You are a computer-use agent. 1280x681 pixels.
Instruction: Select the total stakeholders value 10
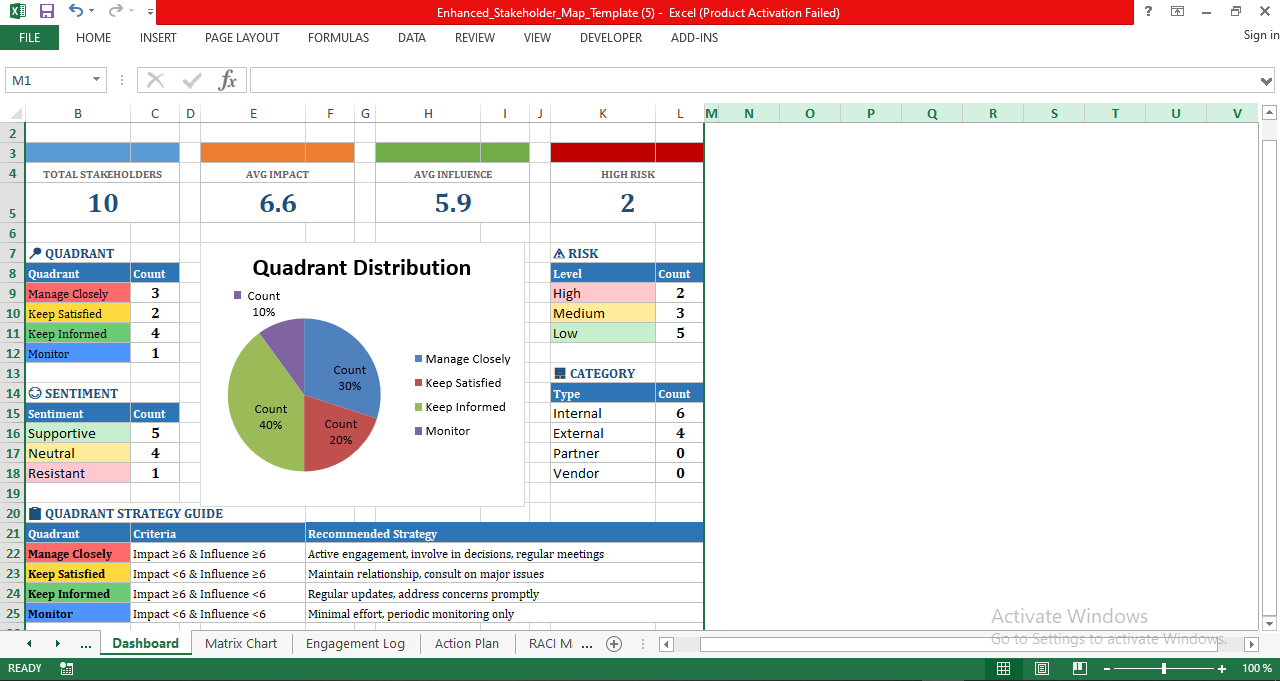(x=103, y=204)
